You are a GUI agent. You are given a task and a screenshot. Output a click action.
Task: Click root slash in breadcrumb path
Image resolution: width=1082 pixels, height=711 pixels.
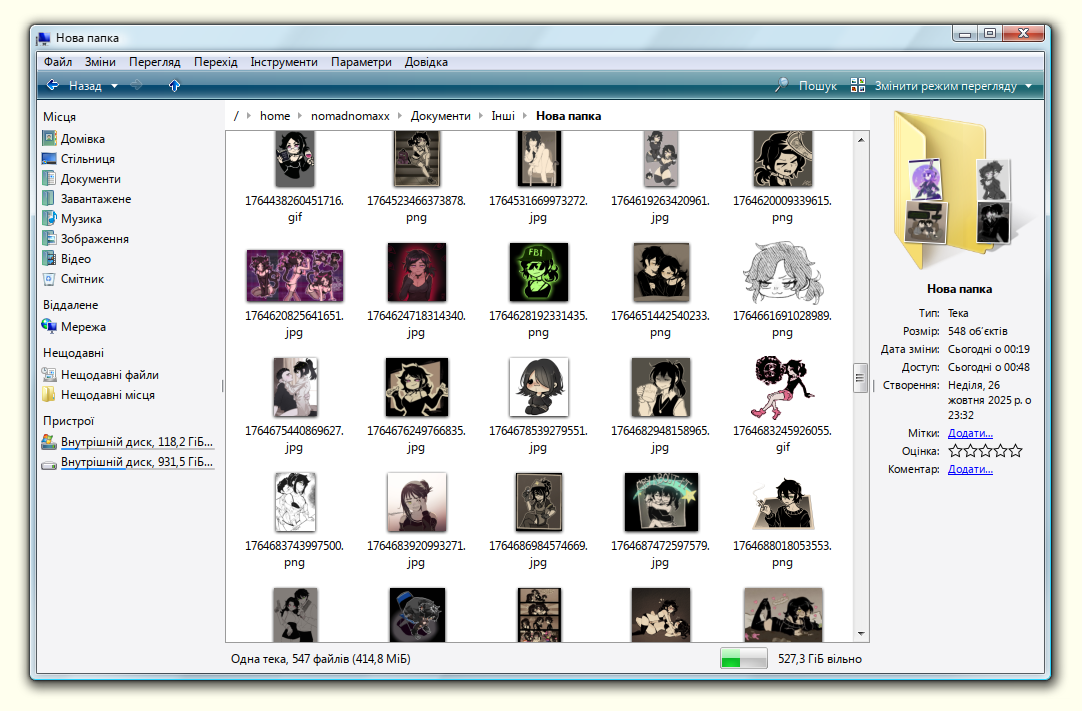(x=236, y=116)
